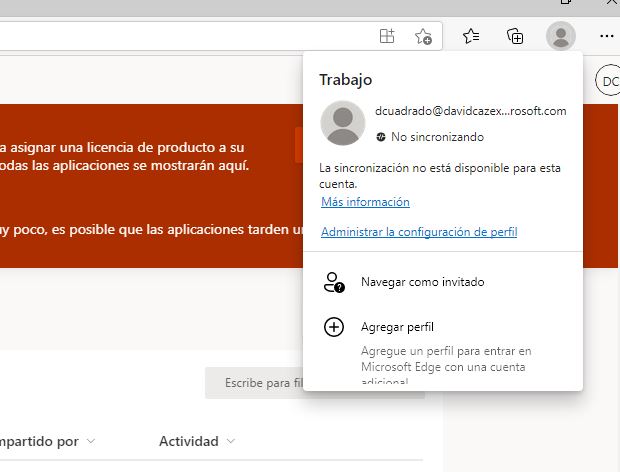Select Agregar perfil option
Viewport: 620px width, 472px height.
443,327
